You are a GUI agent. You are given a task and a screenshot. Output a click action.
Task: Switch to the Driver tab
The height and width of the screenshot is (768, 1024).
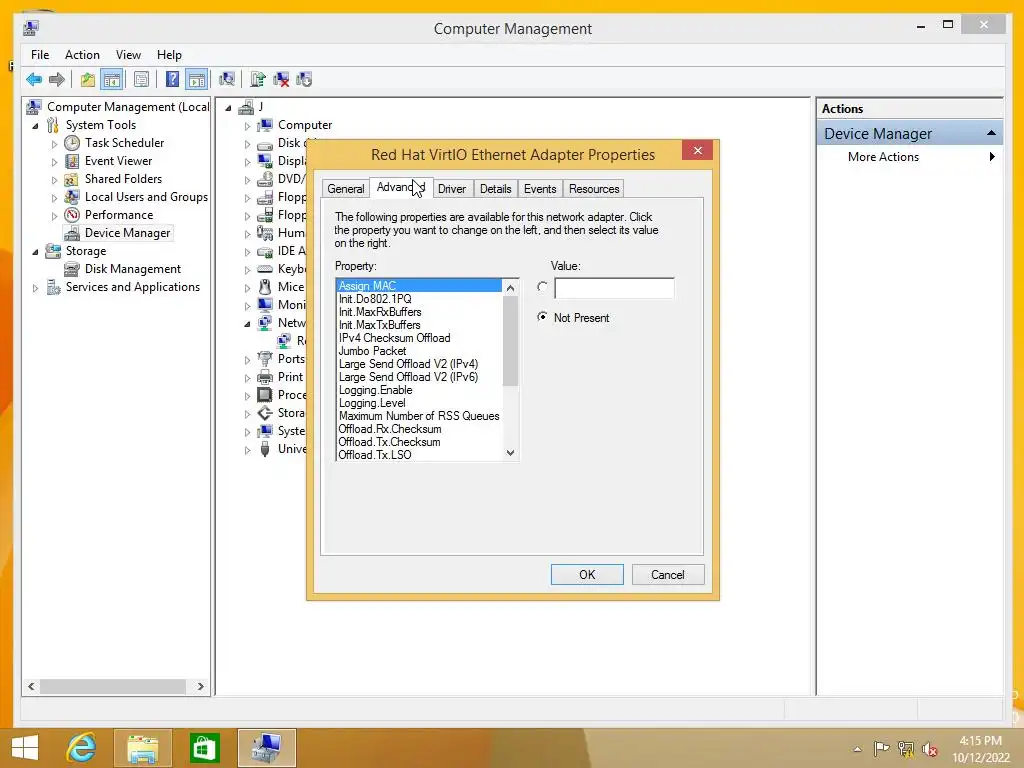tap(452, 189)
